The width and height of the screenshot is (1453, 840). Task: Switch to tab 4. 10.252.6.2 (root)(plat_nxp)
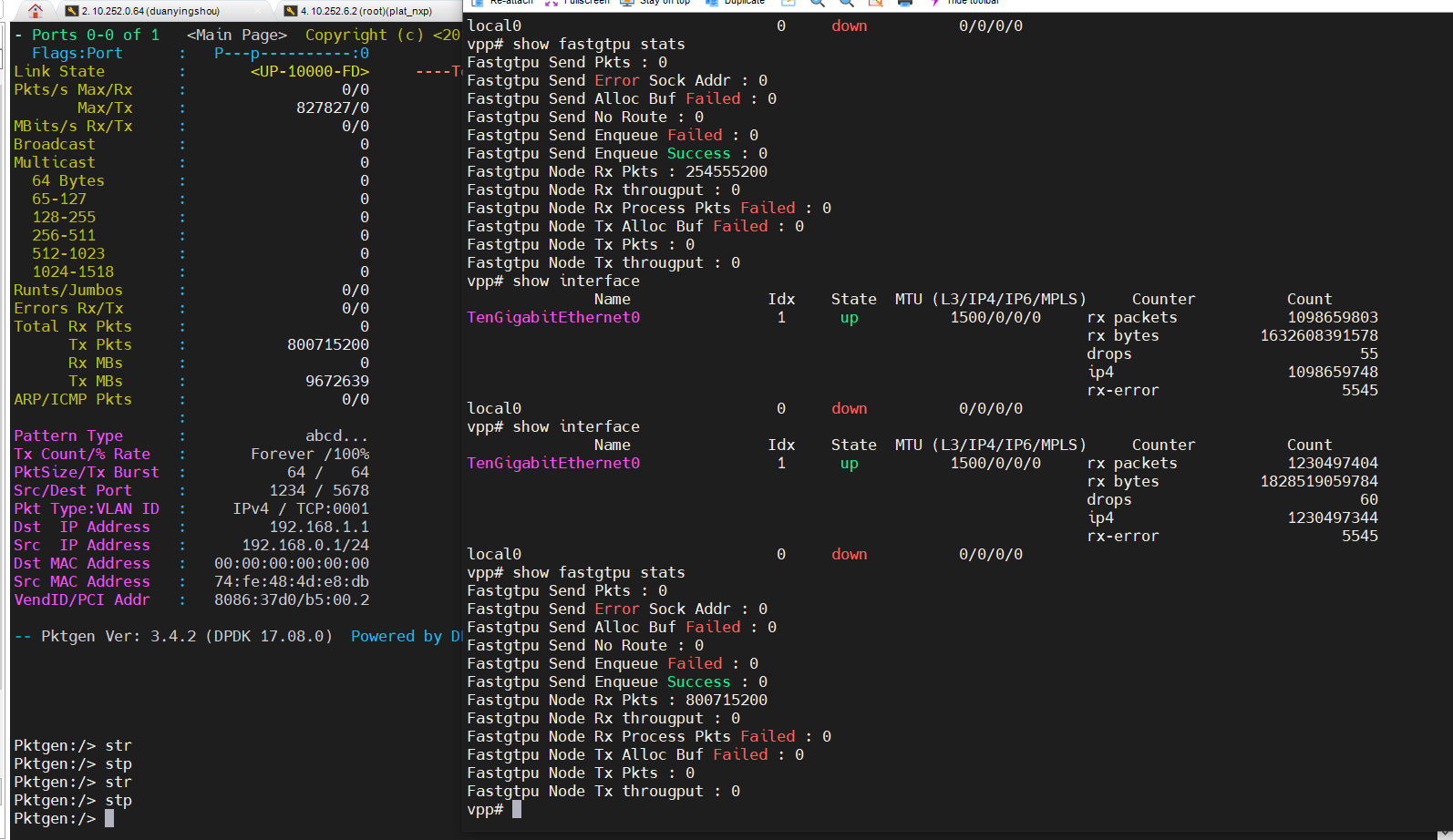pos(366,11)
